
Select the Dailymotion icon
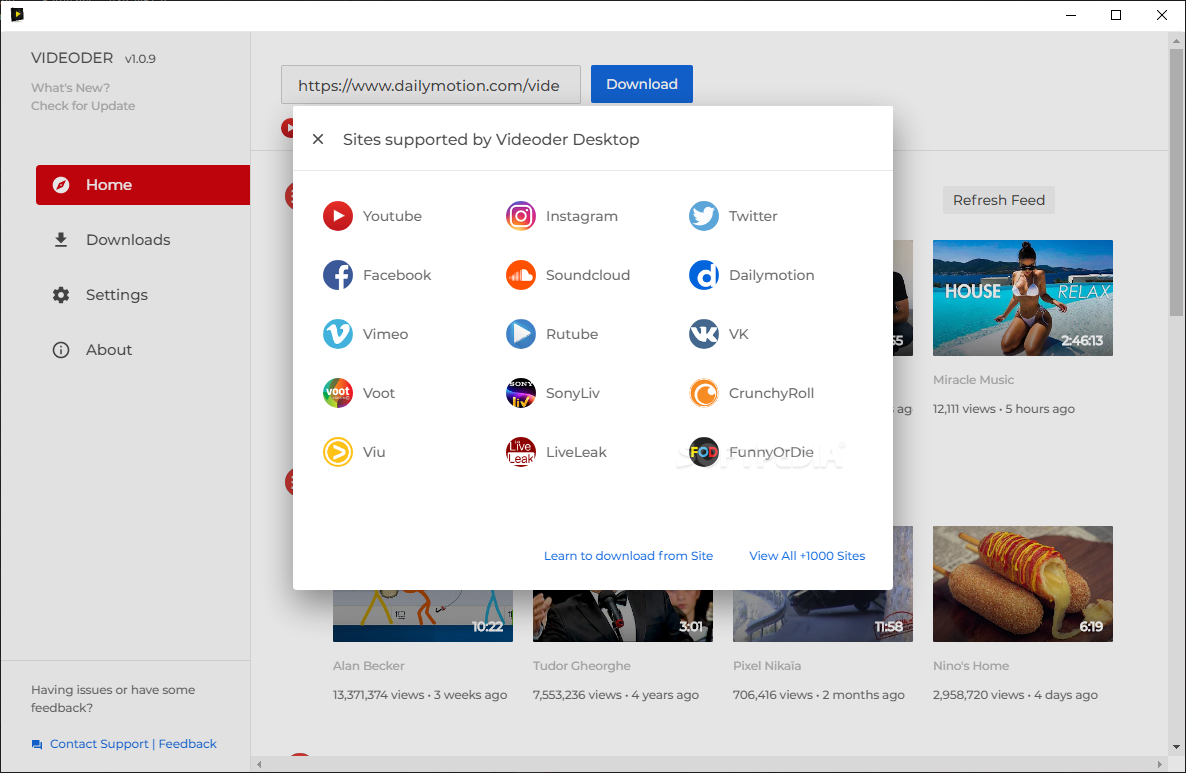pyautogui.click(x=703, y=275)
